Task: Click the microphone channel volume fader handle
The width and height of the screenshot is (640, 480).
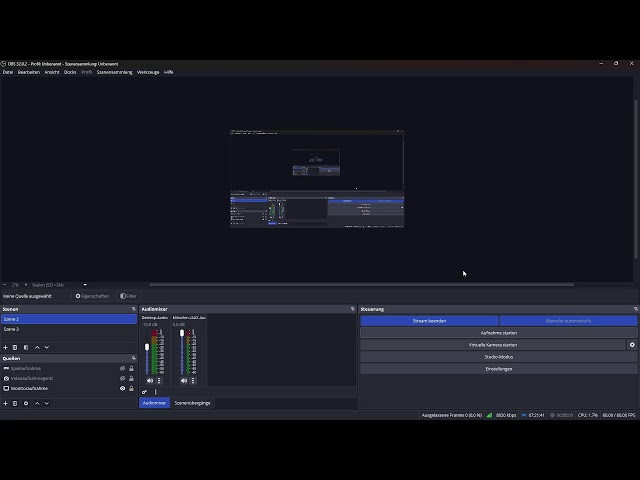Action: point(182,333)
